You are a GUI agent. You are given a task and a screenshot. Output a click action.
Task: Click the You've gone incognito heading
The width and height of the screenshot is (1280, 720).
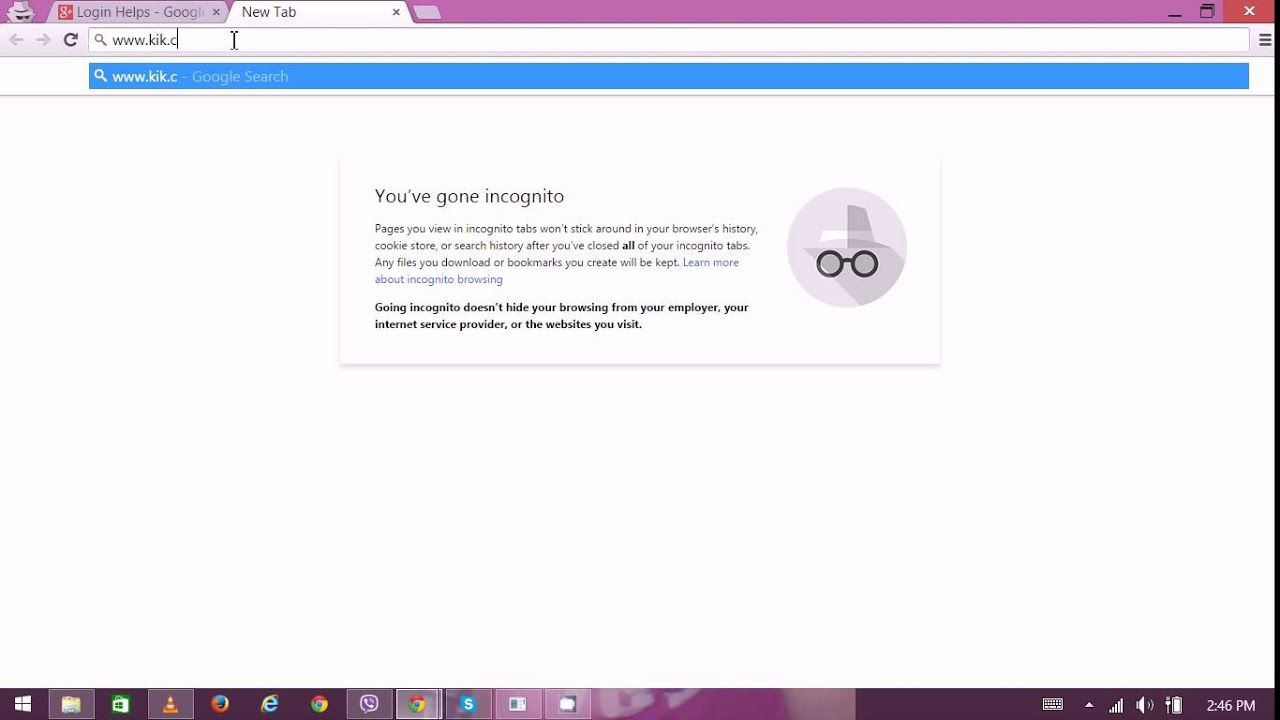[x=469, y=196]
